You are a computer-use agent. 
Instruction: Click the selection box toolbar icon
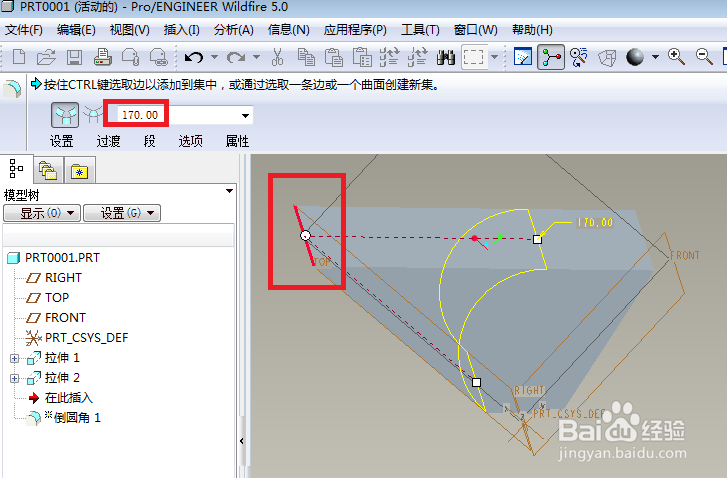pos(473,57)
